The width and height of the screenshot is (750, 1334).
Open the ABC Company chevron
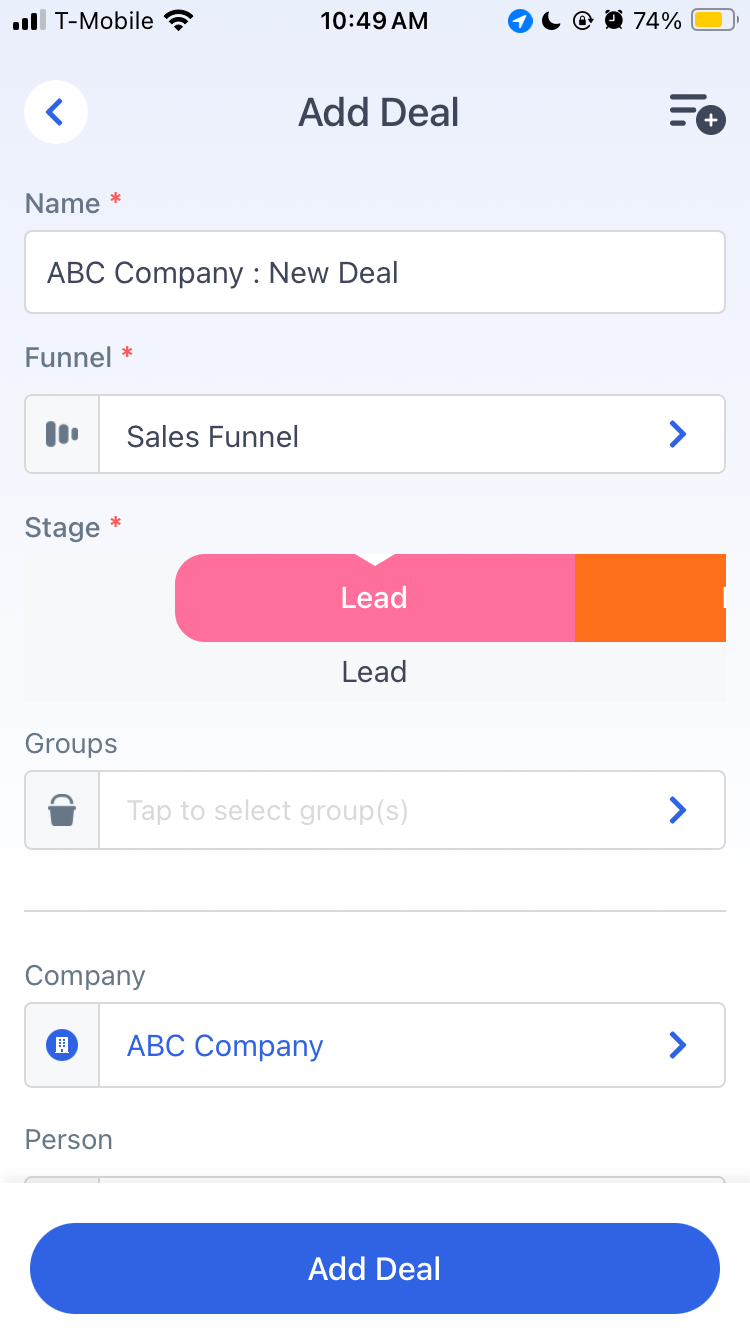coord(678,1045)
